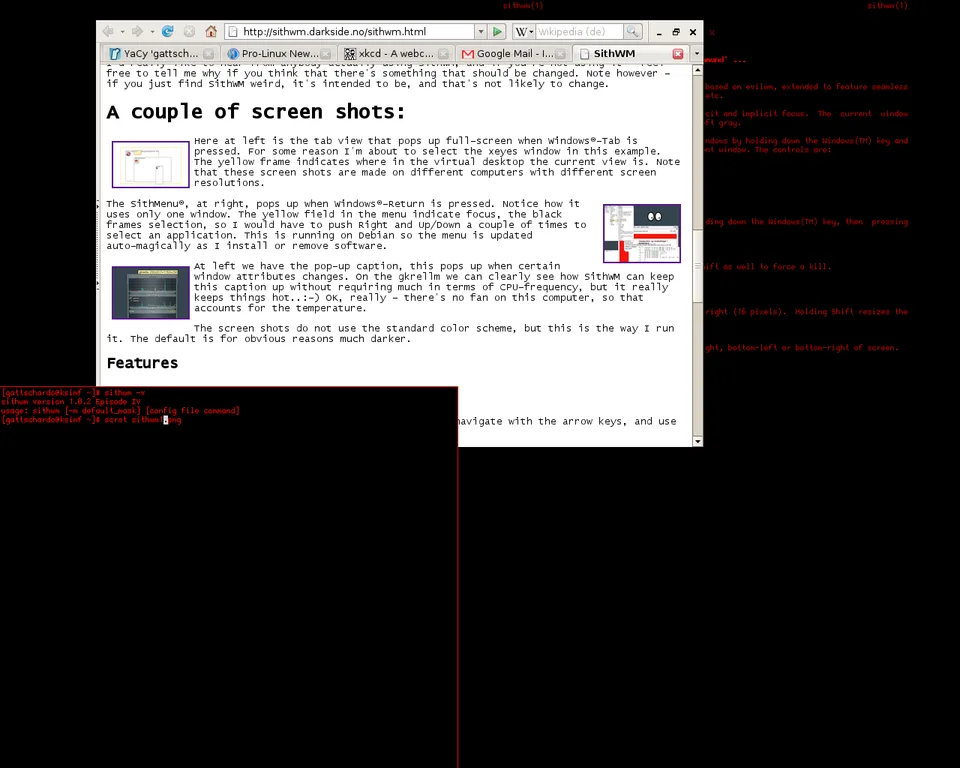Open the tab view screenshot thumbnail
The width and height of the screenshot is (960, 768).
coord(151,164)
